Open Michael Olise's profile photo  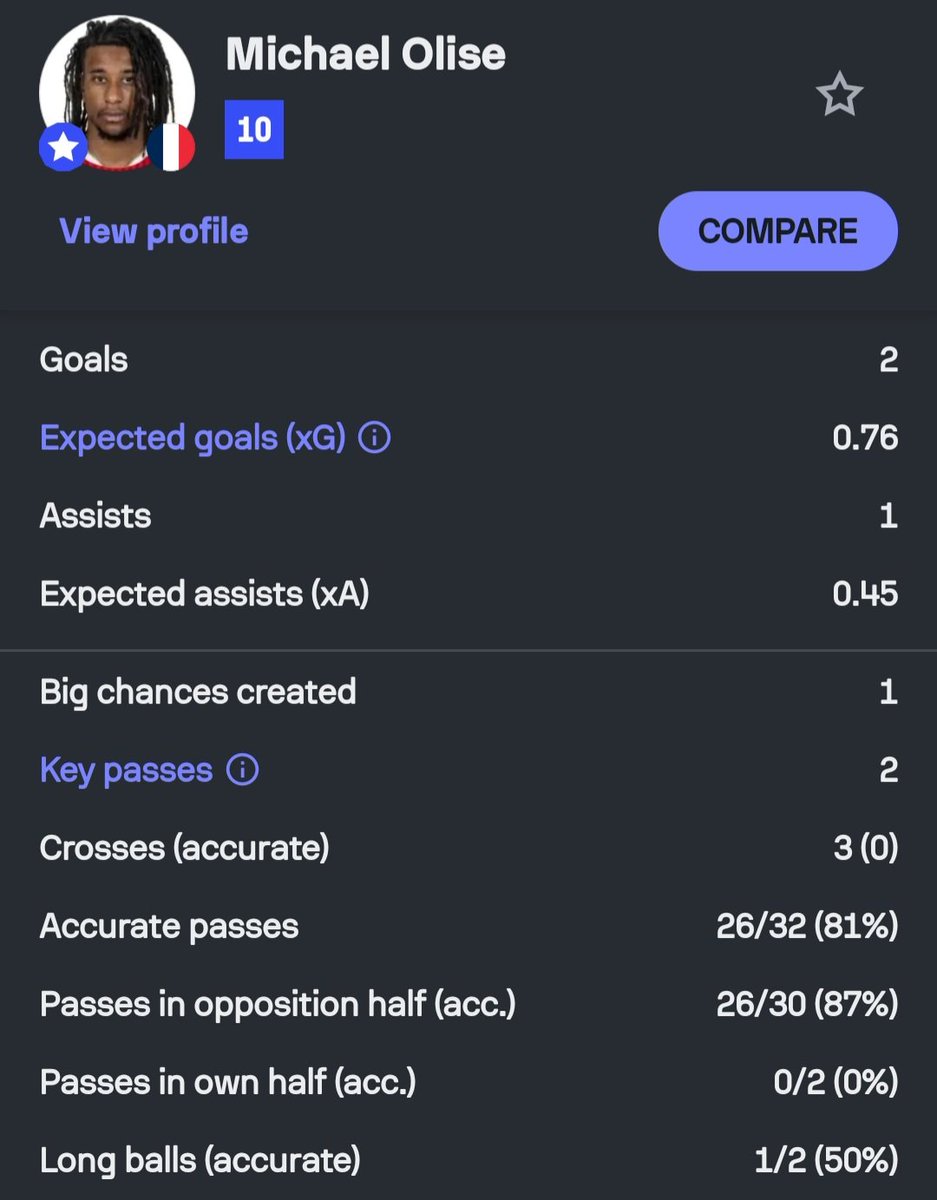click(117, 92)
